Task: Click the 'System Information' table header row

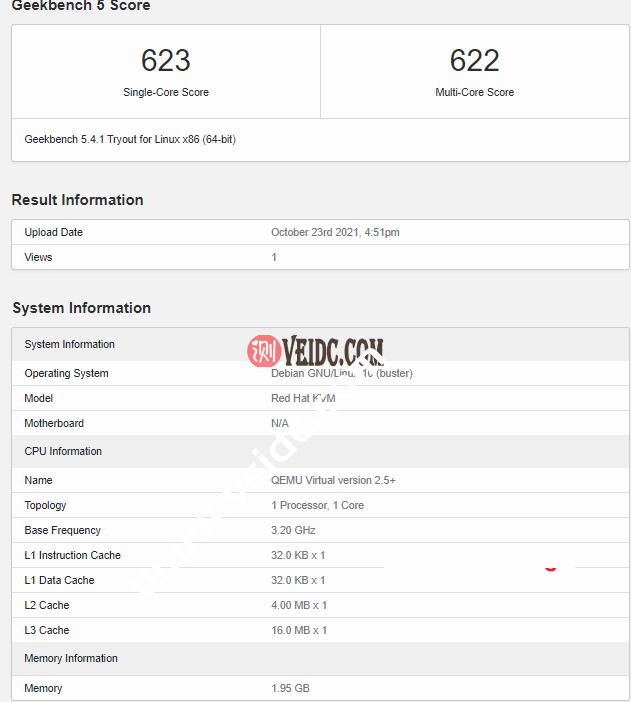Action: click(320, 344)
